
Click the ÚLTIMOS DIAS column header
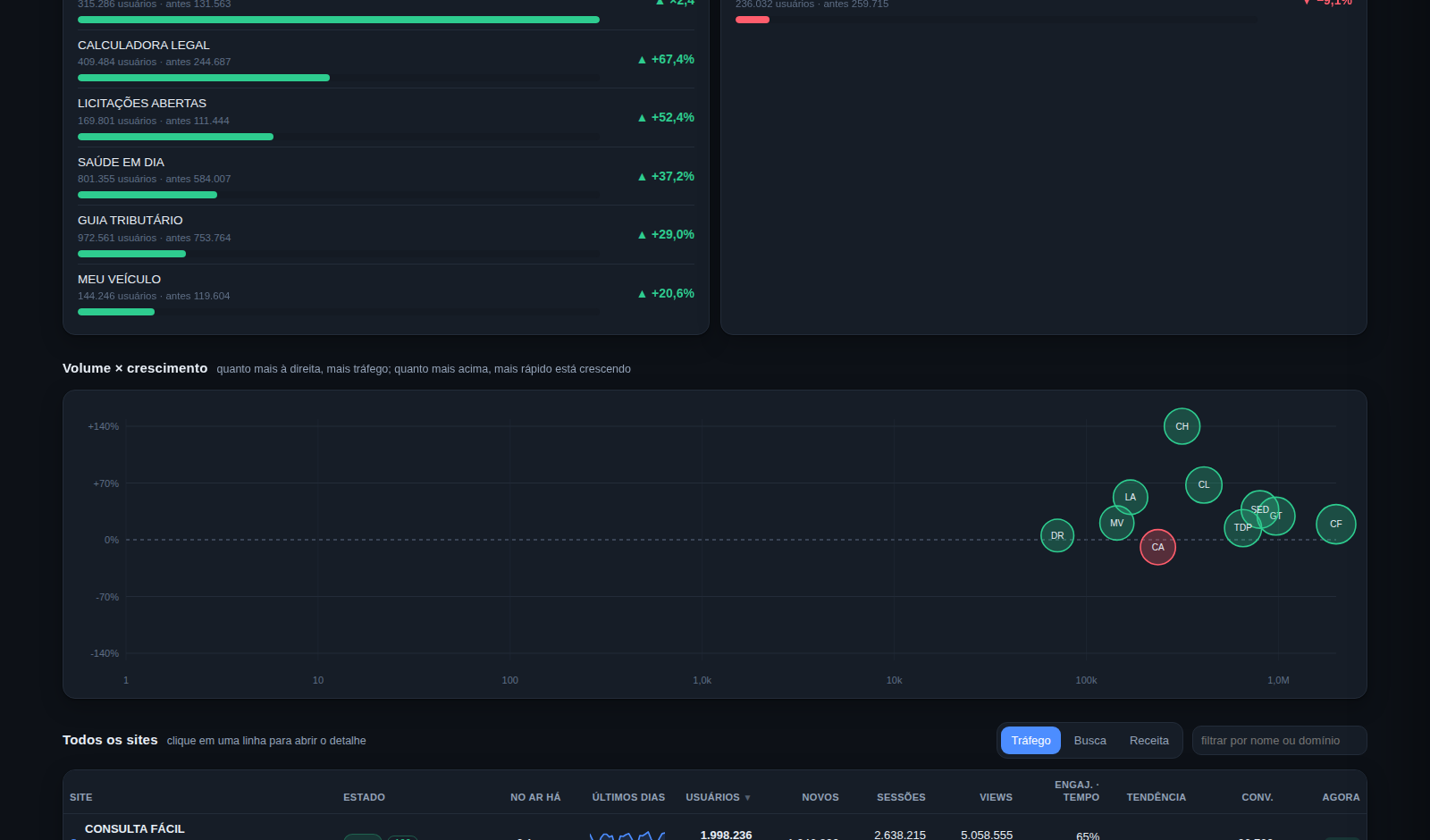(x=628, y=797)
